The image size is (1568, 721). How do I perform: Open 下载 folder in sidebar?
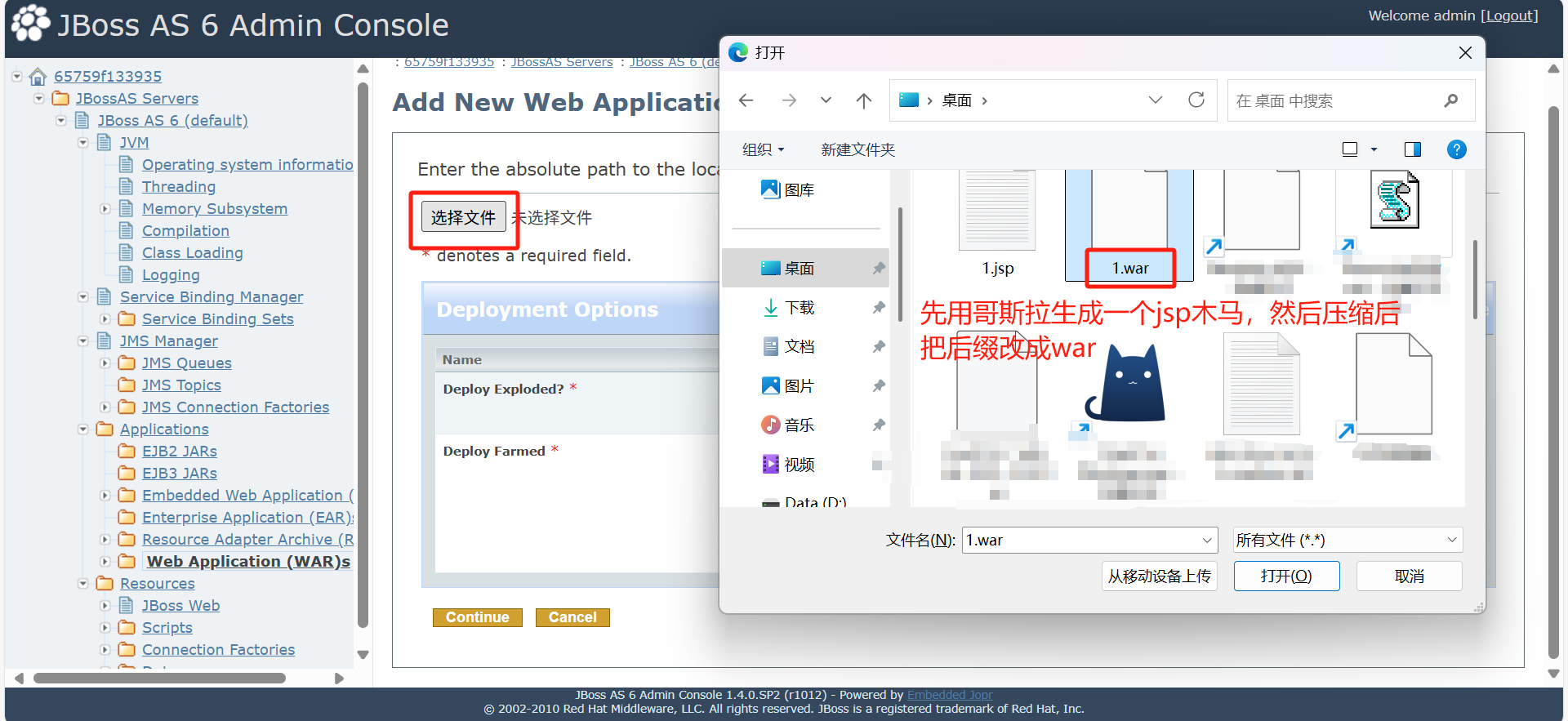tap(787, 307)
